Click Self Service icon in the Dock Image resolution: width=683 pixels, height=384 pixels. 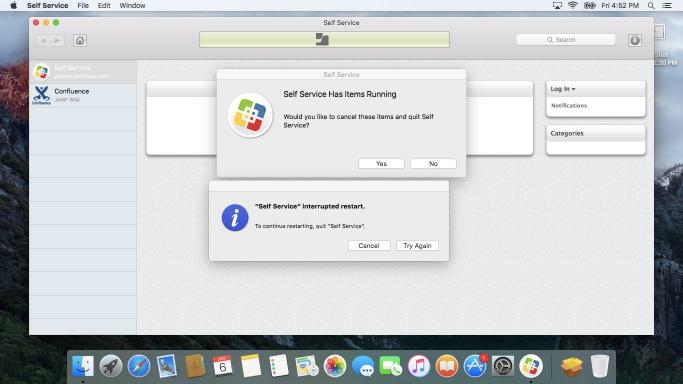[531, 366]
